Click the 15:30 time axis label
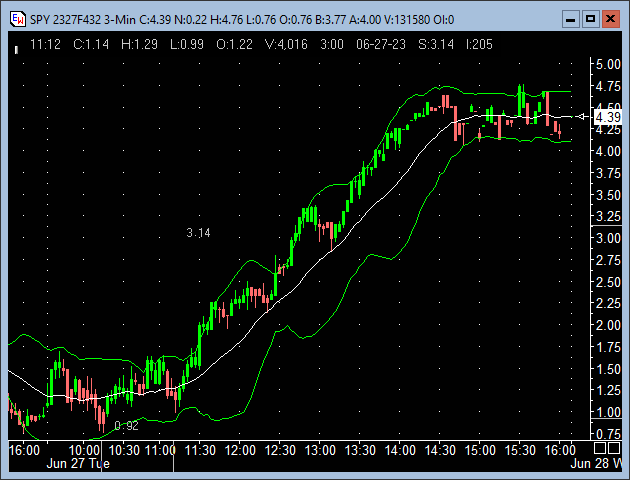 point(520,450)
